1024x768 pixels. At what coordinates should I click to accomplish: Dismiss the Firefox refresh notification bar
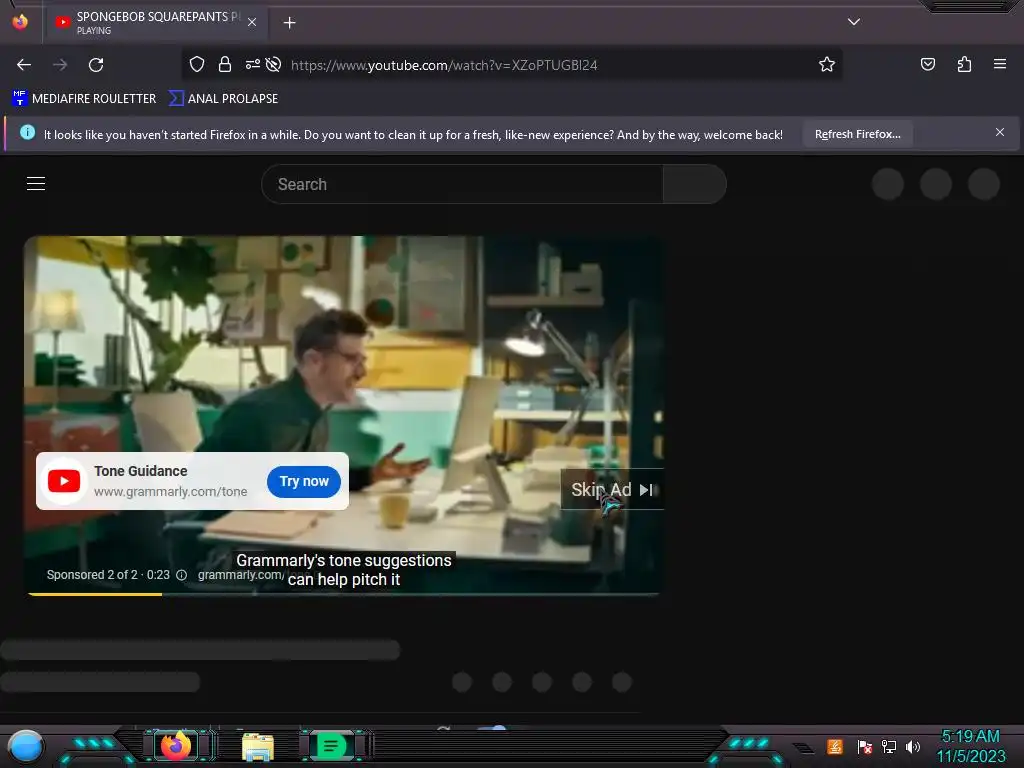(999, 132)
